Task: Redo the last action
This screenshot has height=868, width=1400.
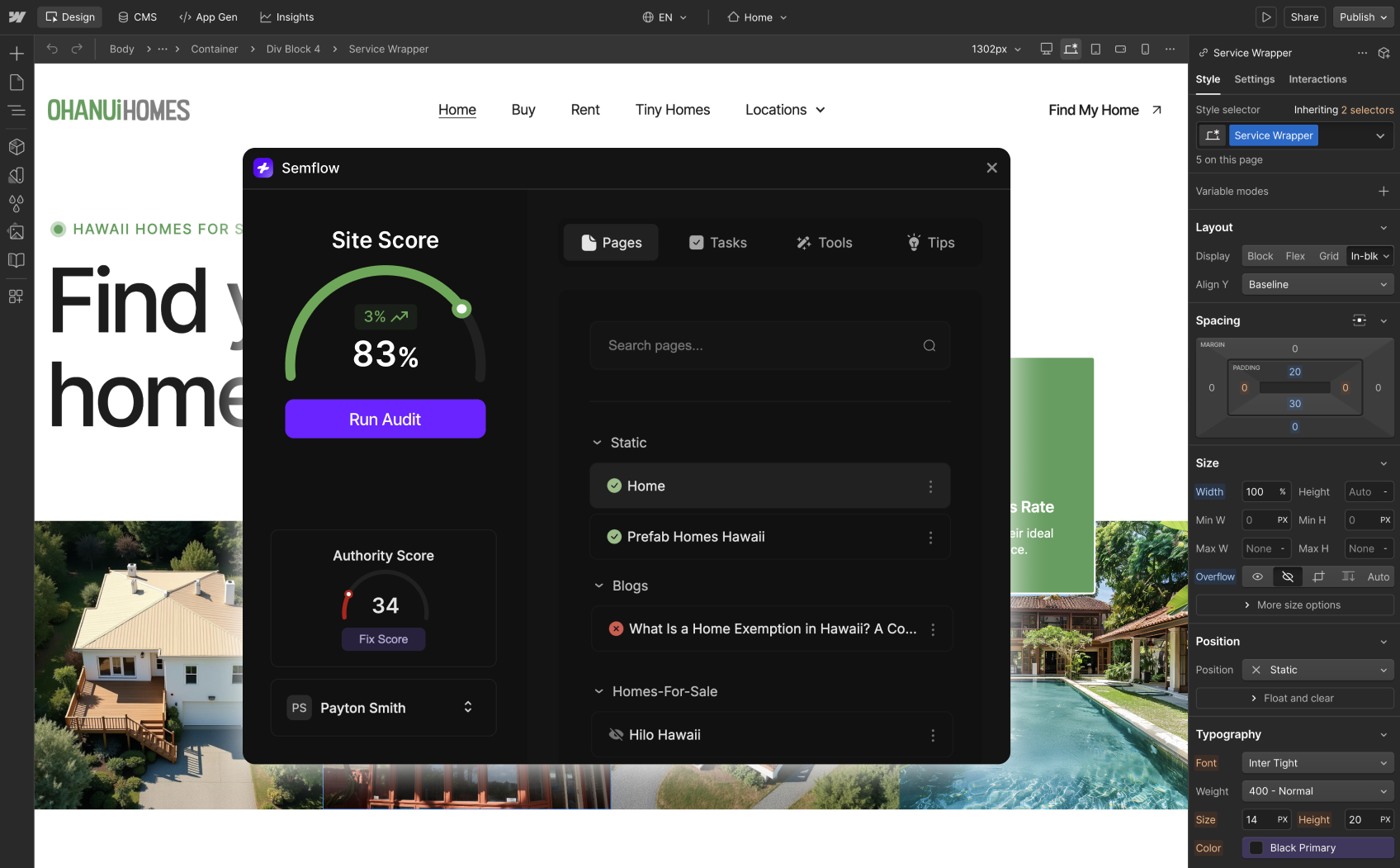Action: [77, 49]
